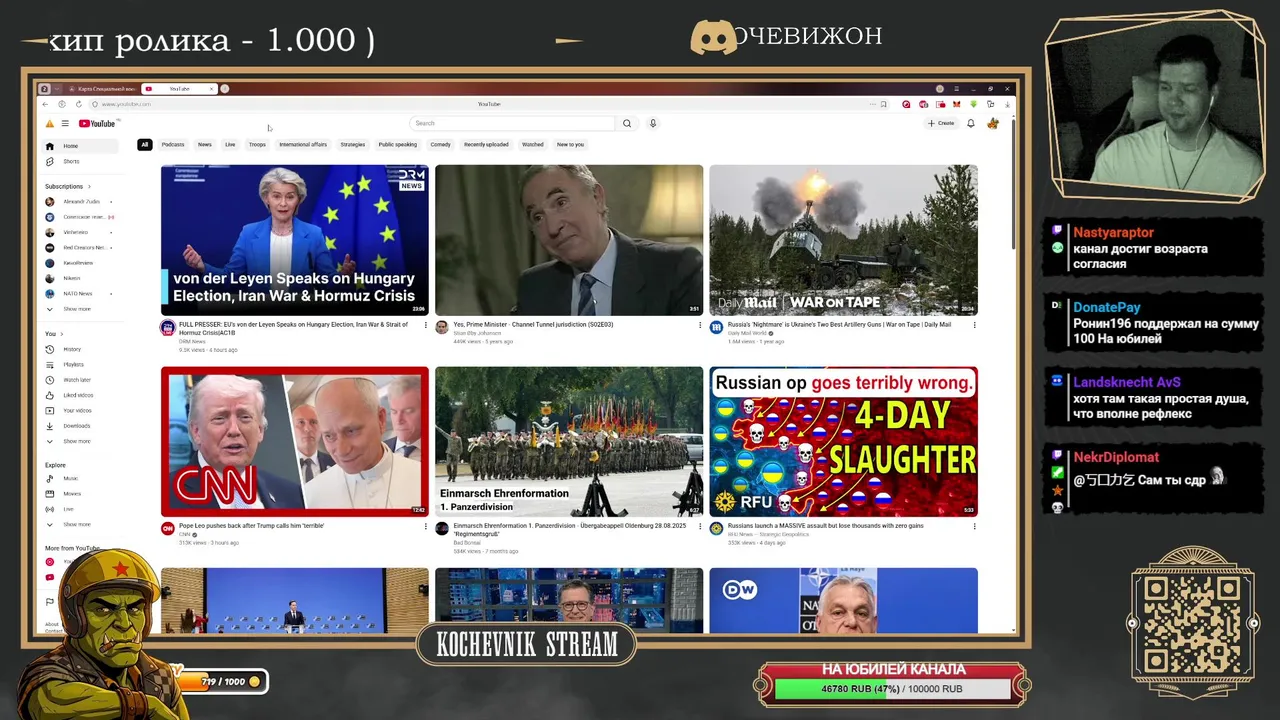The image size is (1280, 720).
Task: Open the Yes, Prime Minister video thumbnail
Action: tap(569, 240)
